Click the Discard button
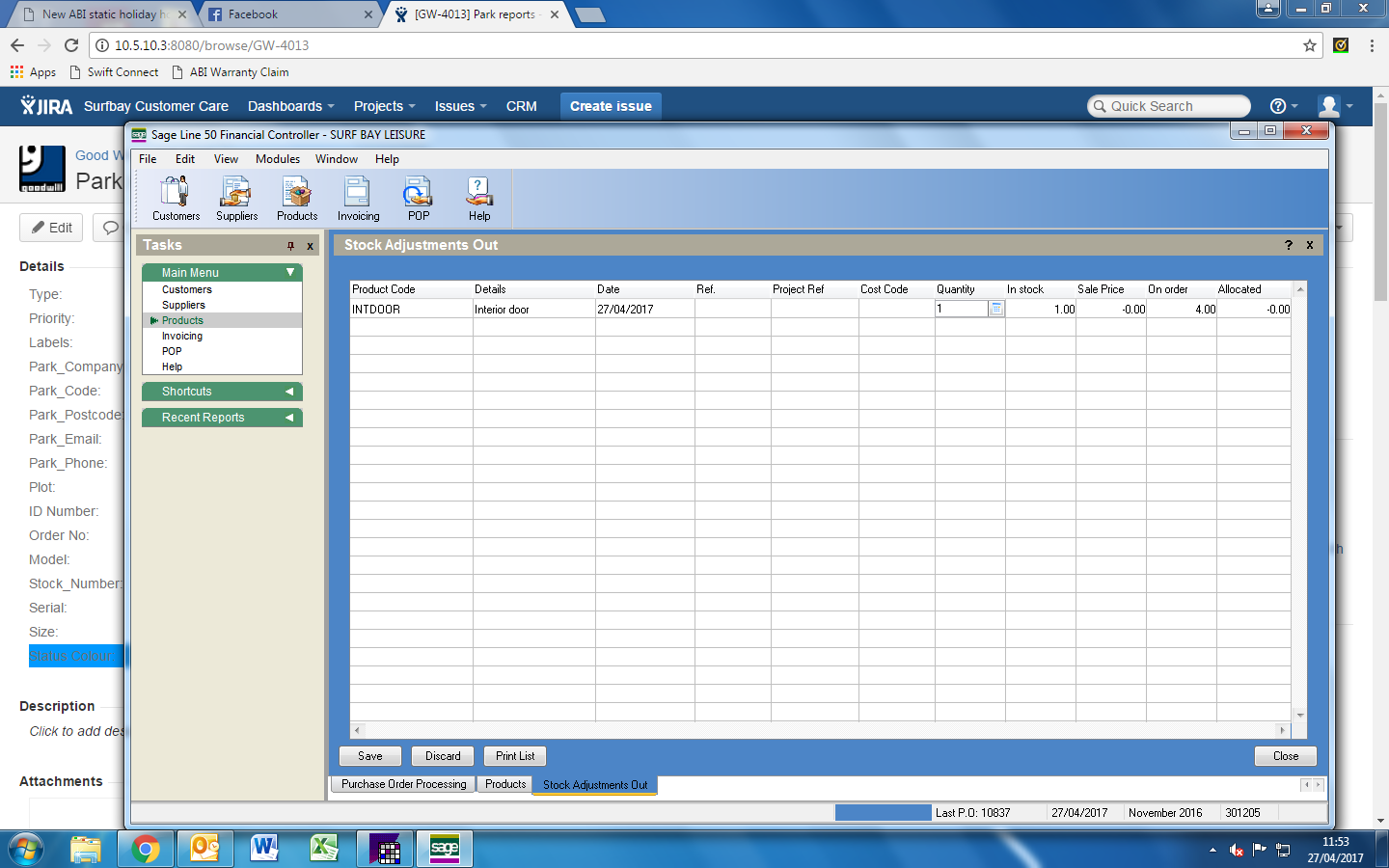Viewport: 1389px width, 868px height. tap(443, 756)
